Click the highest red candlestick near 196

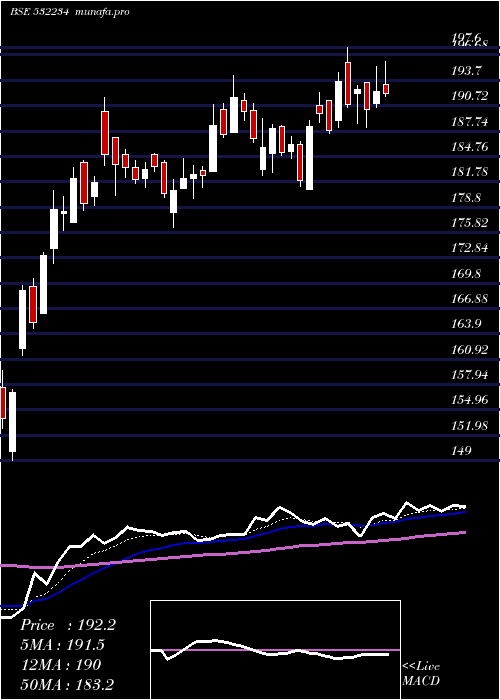348,83
